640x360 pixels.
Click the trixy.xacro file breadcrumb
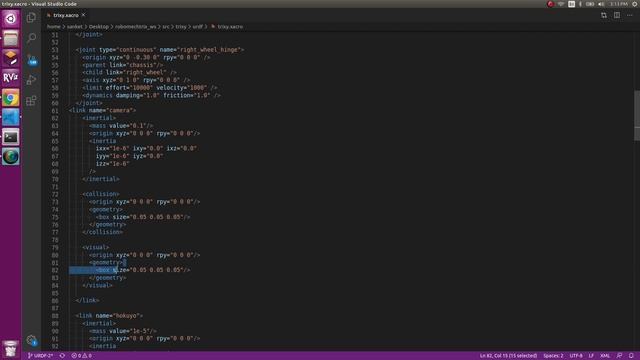click(x=227, y=27)
